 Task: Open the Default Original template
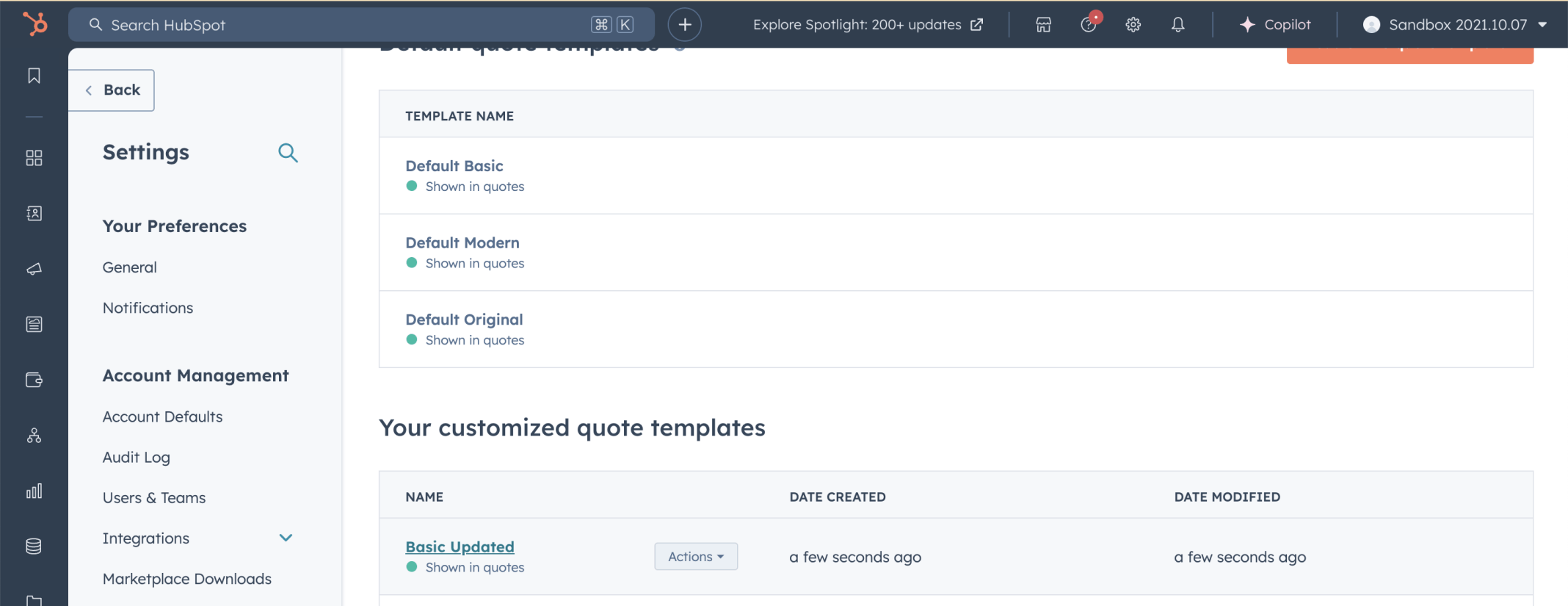464,320
